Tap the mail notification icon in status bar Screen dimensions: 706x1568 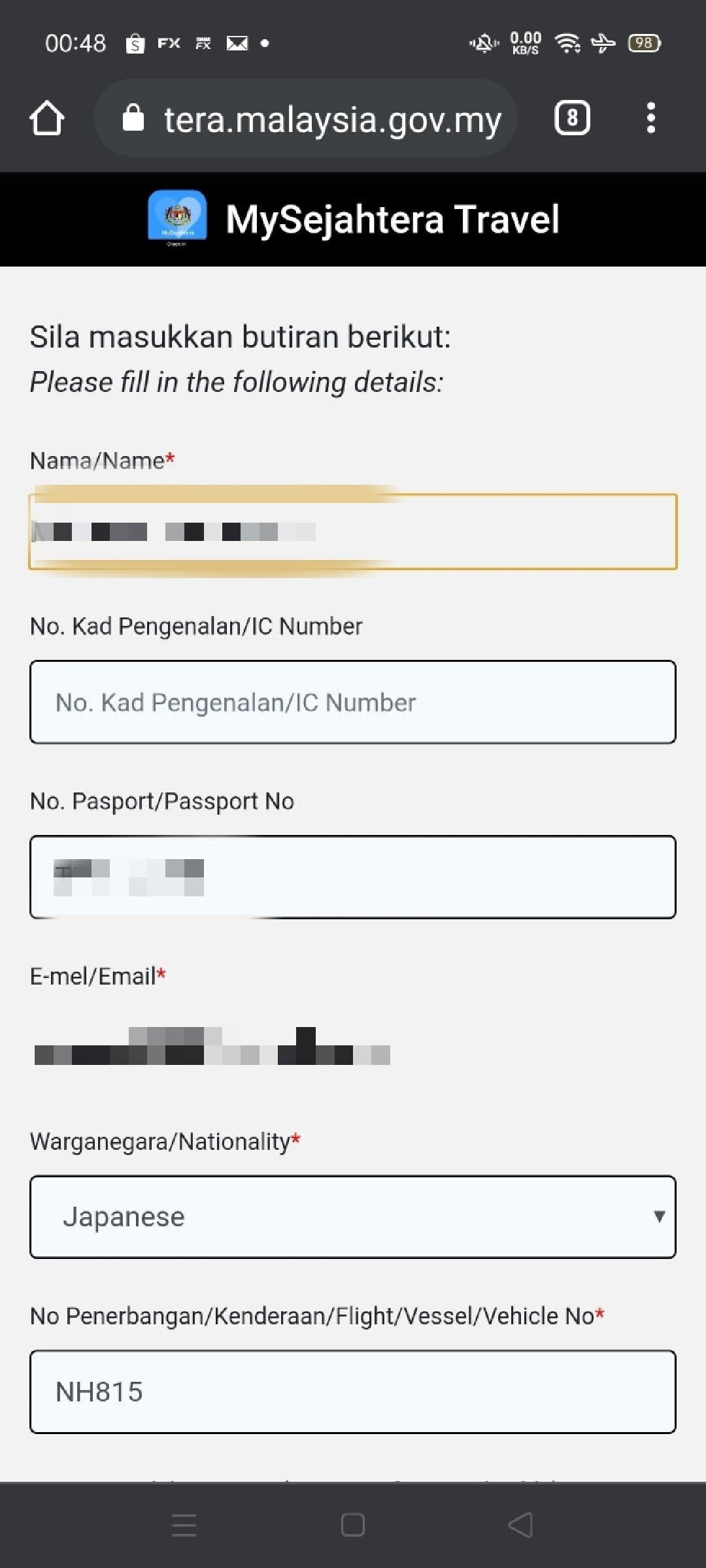pyautogui.click(x=237, y=43)
